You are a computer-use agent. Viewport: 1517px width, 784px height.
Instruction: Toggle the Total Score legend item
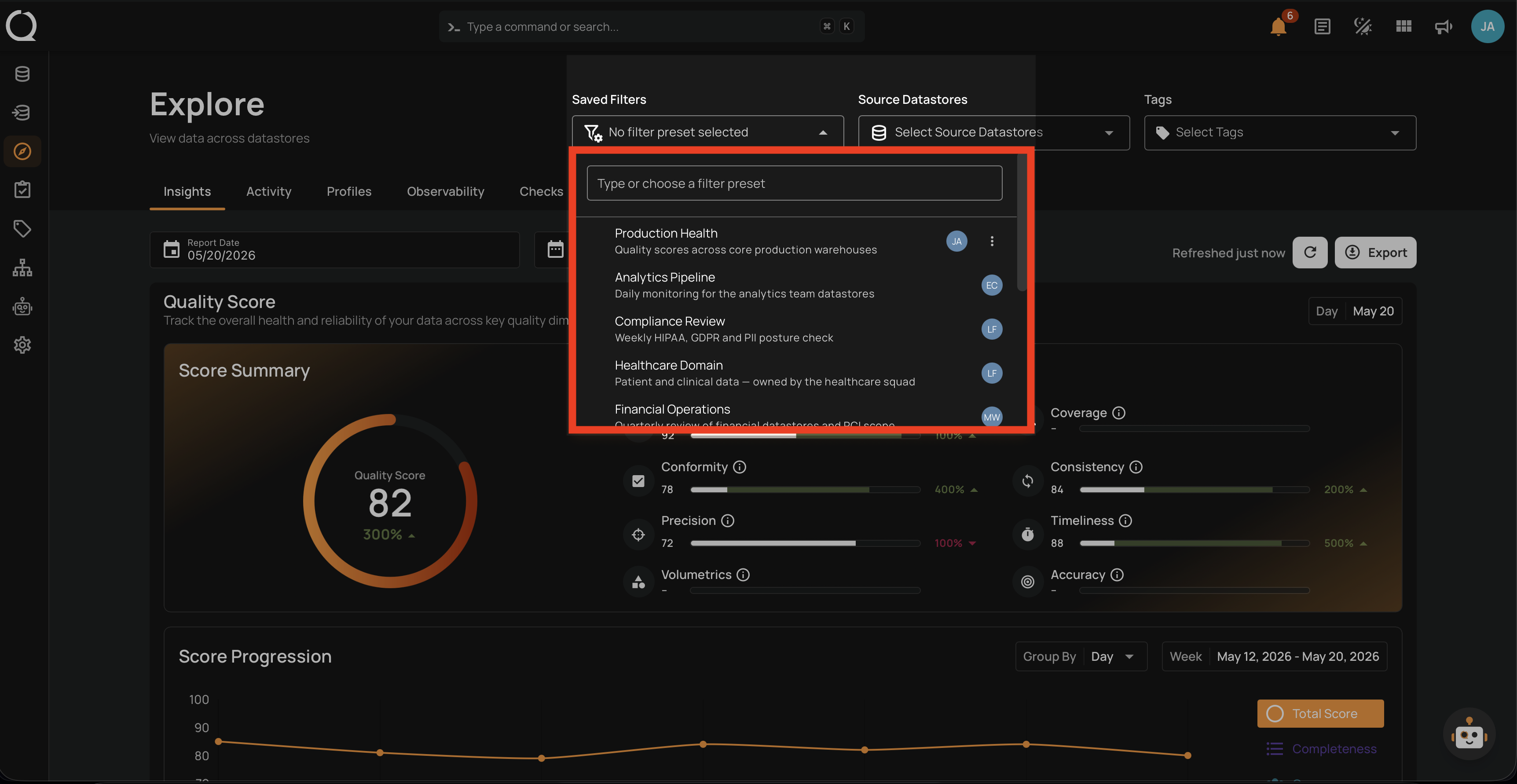click(1320, 713)
